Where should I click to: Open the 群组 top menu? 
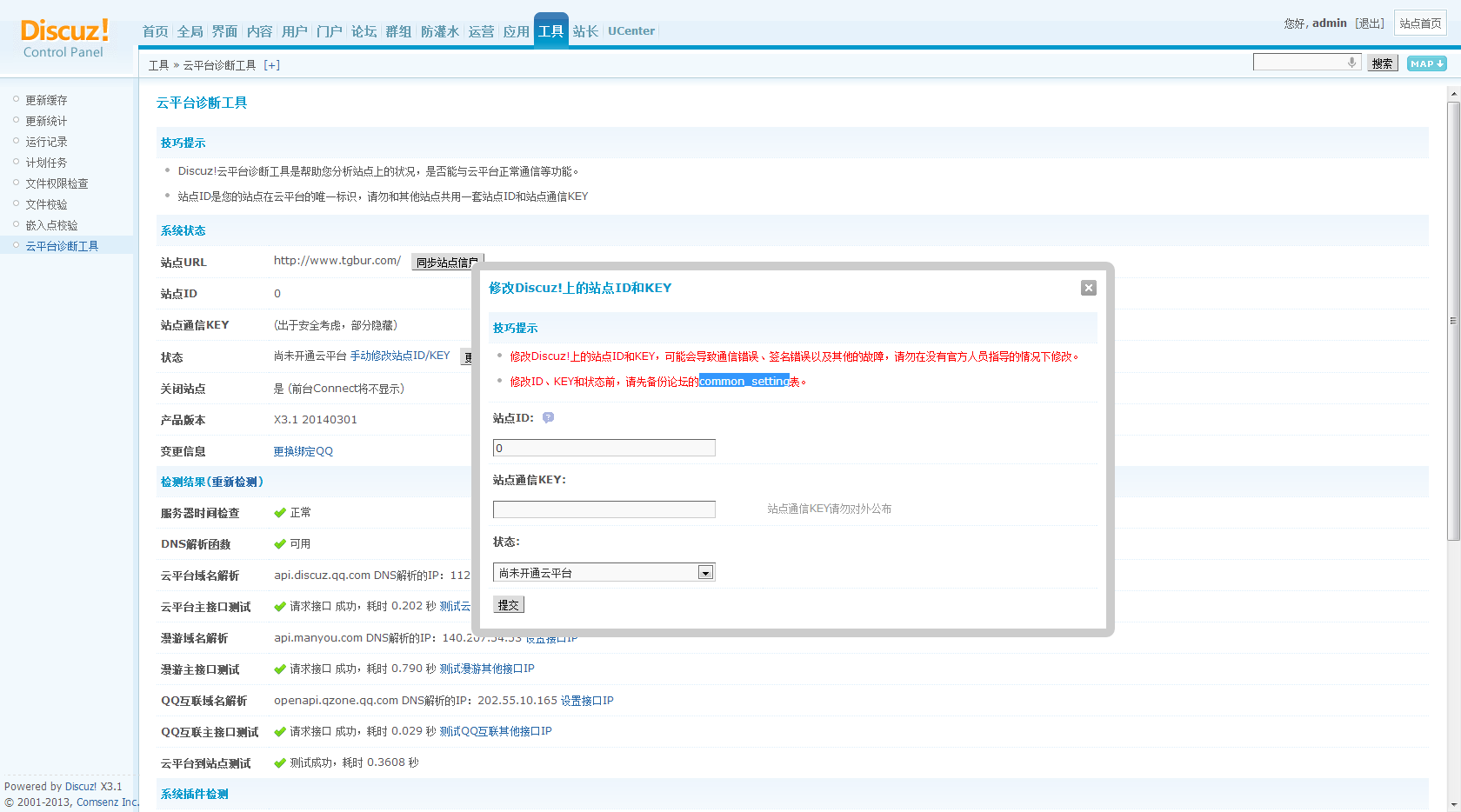point(399,31)
